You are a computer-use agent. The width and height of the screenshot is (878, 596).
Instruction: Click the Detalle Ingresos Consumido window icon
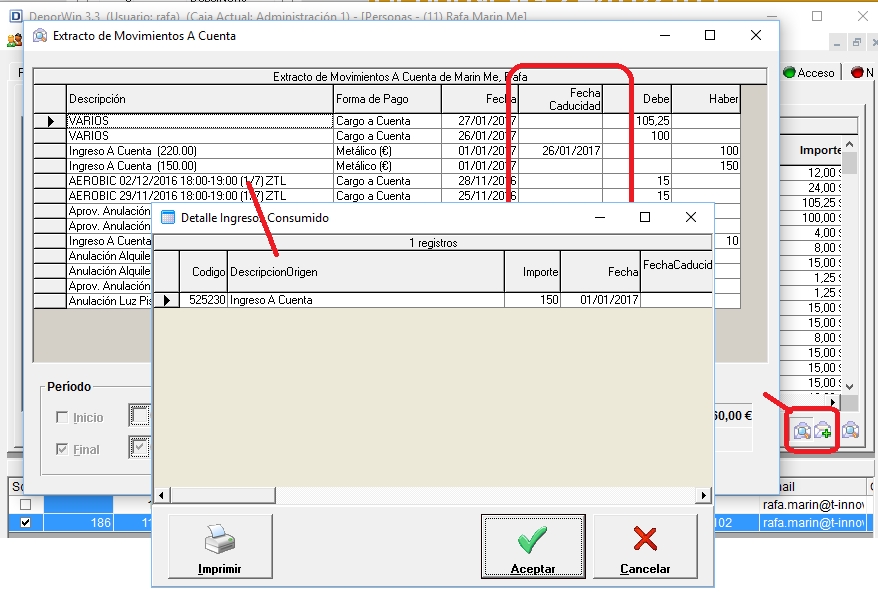coord(168,217)
